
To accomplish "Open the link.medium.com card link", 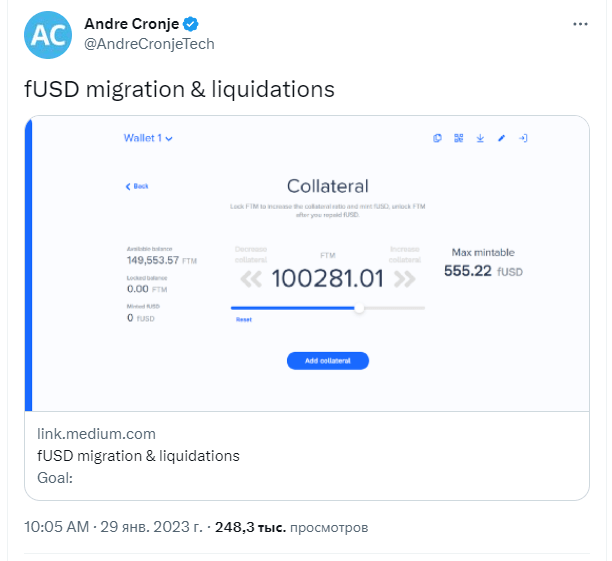I will click(96, 434).
